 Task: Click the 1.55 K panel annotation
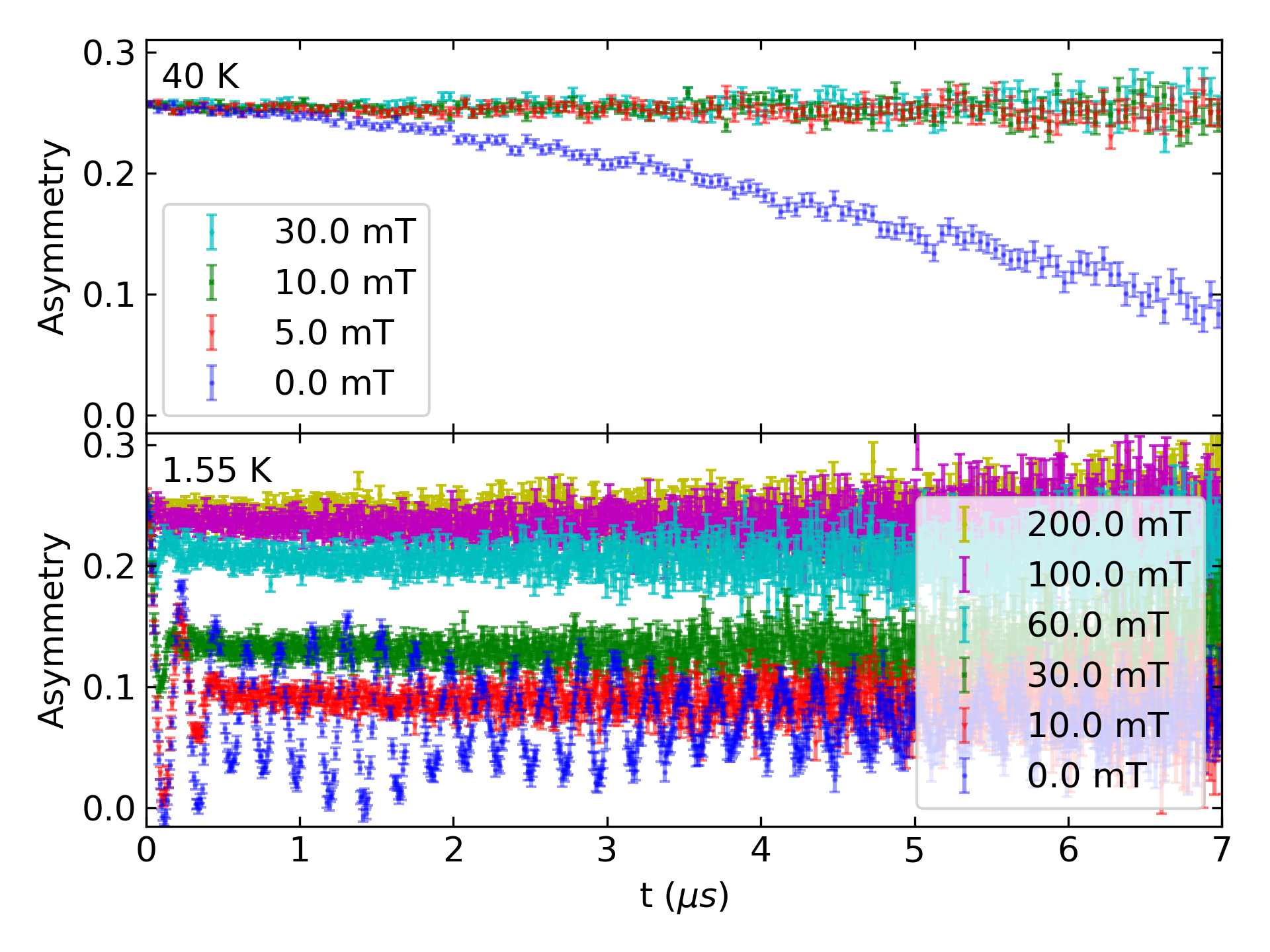click(217, 471)
